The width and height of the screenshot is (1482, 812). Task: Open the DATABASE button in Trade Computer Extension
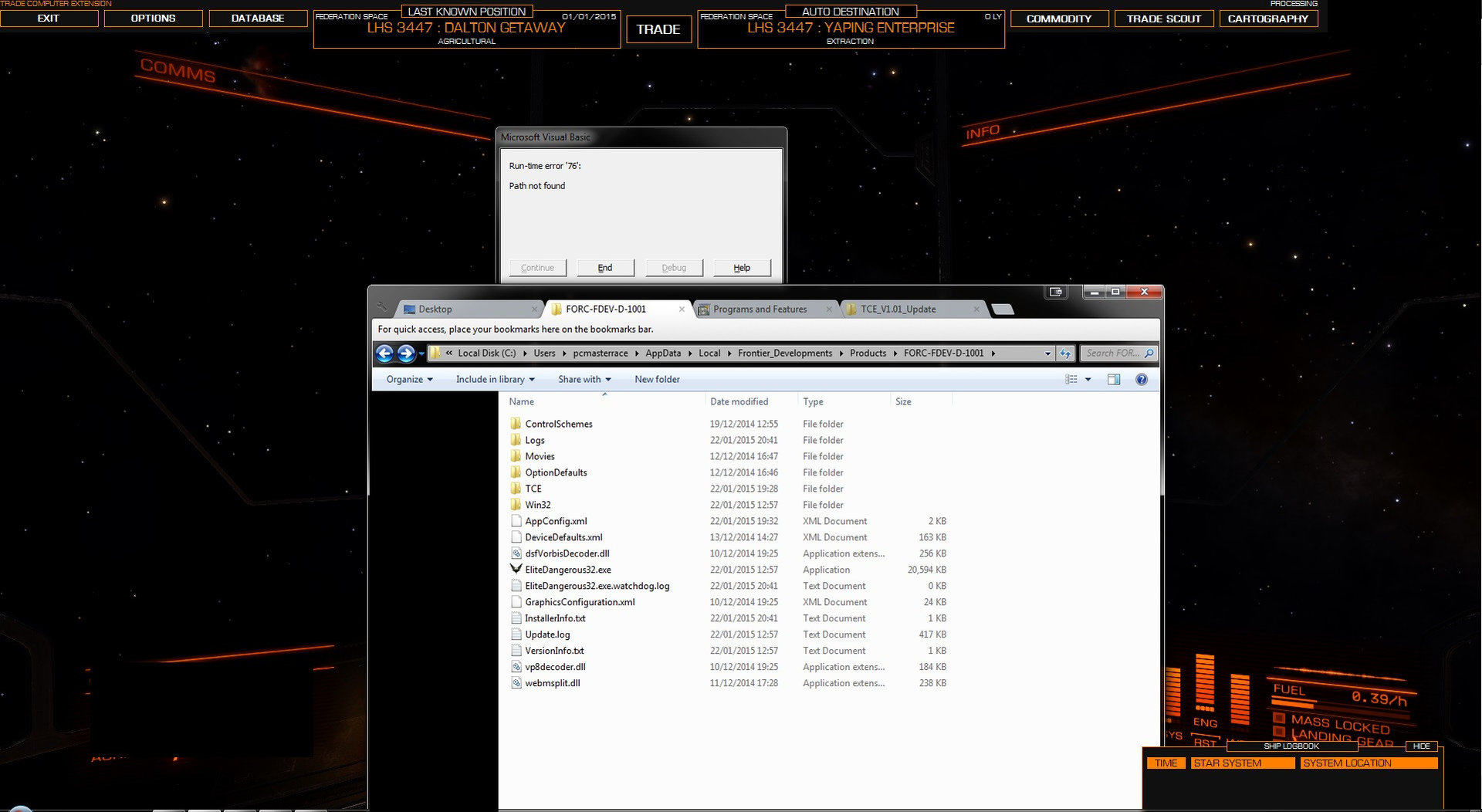point(258,18)
